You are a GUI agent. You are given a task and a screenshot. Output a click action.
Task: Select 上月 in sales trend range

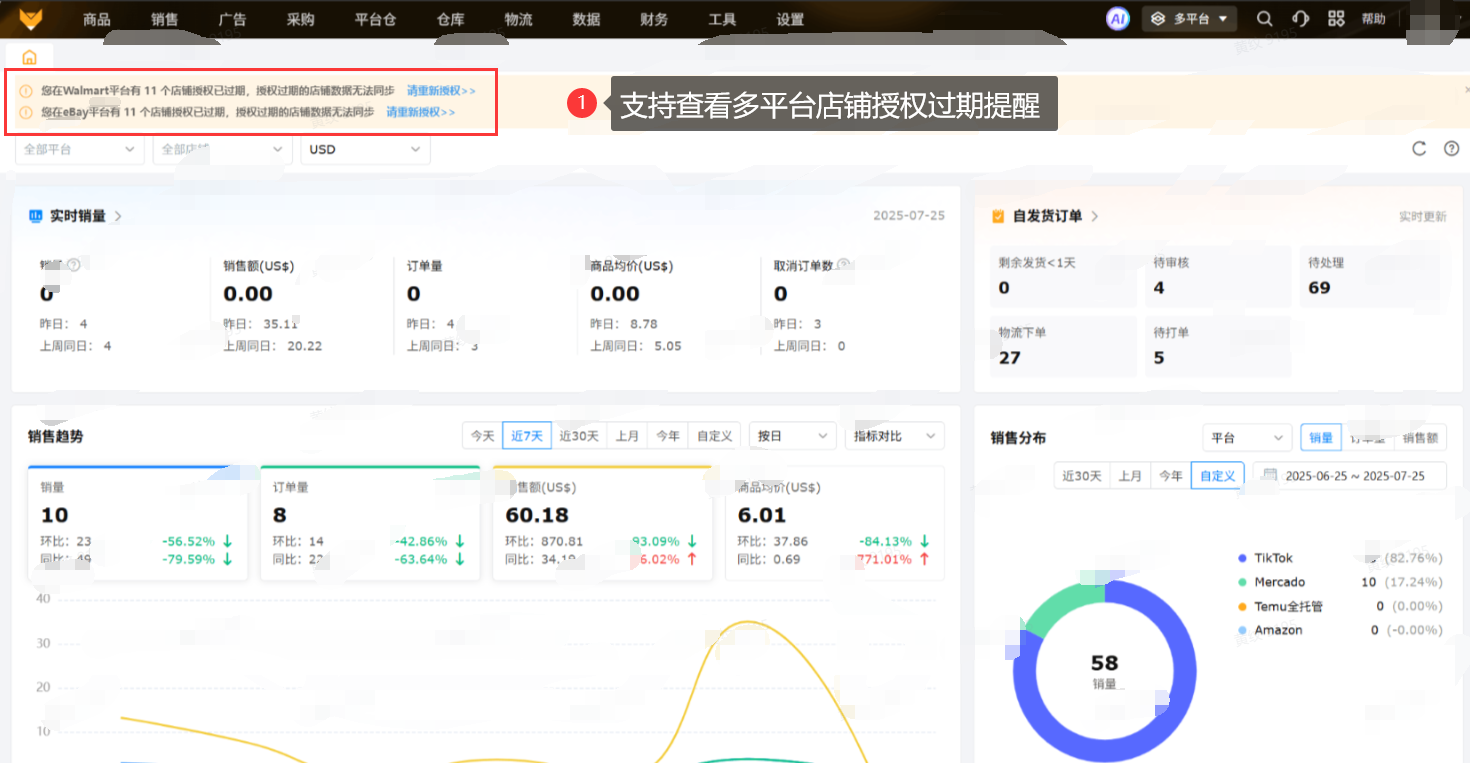pyautogui.click(x=627, y=436)
